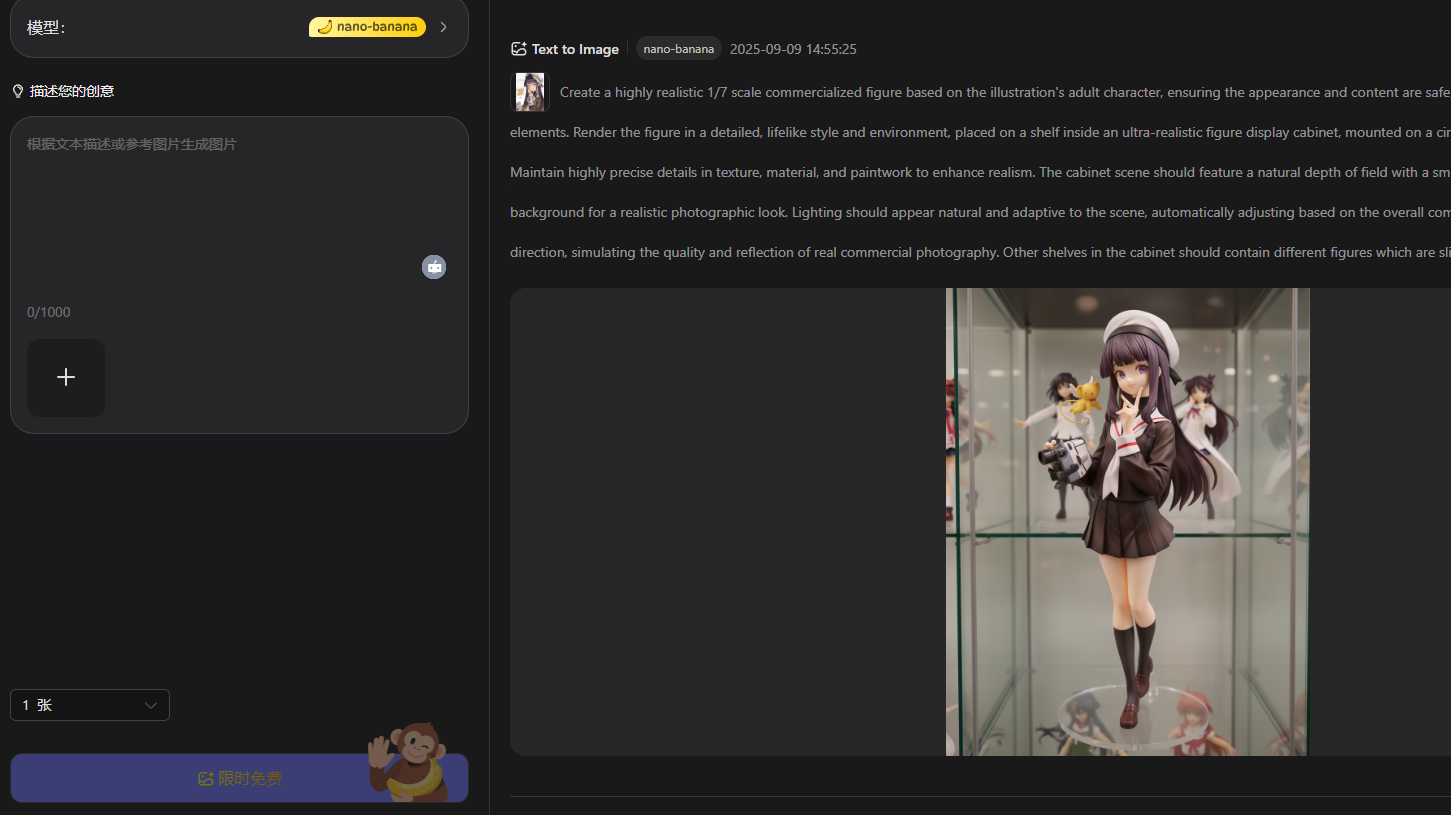Click the robot assistant icon in prompt box
The height and width of the screenshot is (815, 1451).
tap(433, 267)
